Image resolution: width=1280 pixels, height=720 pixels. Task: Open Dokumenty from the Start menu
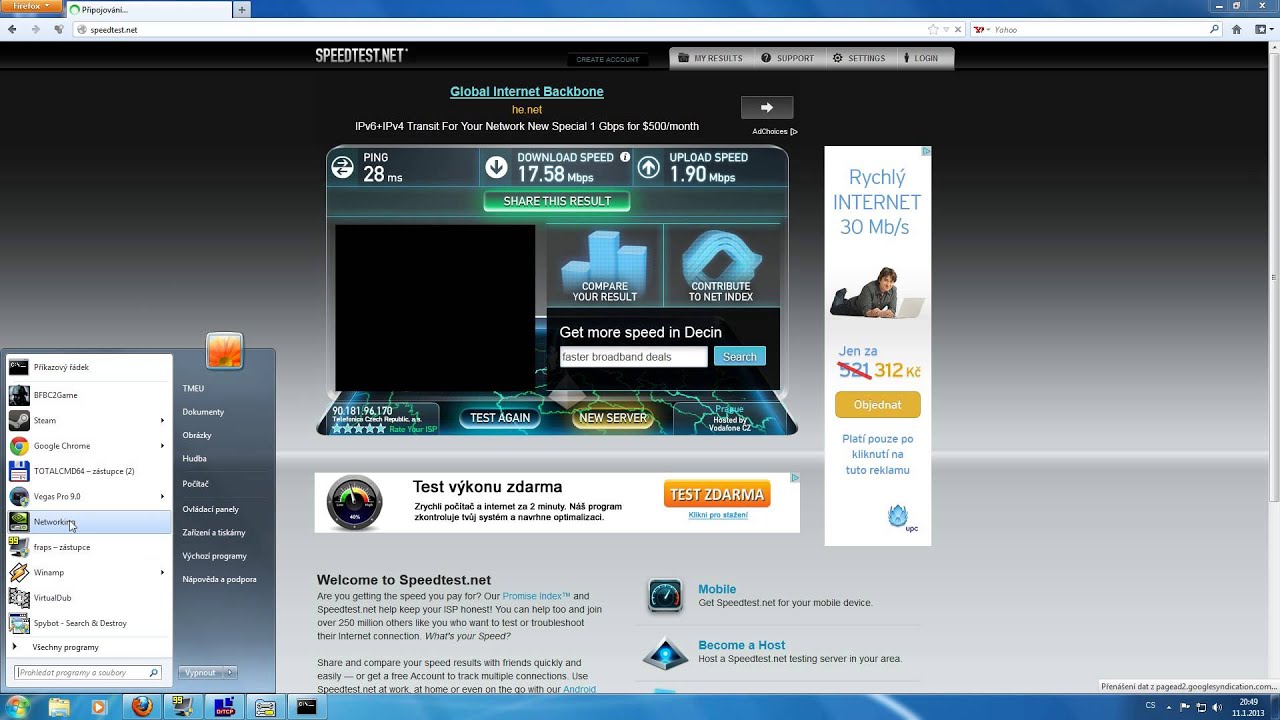pos(203,412)
